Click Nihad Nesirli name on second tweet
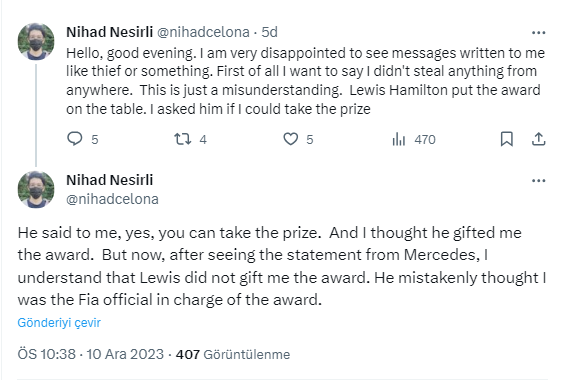Screen dimensions: 561x380 (109, 180)
